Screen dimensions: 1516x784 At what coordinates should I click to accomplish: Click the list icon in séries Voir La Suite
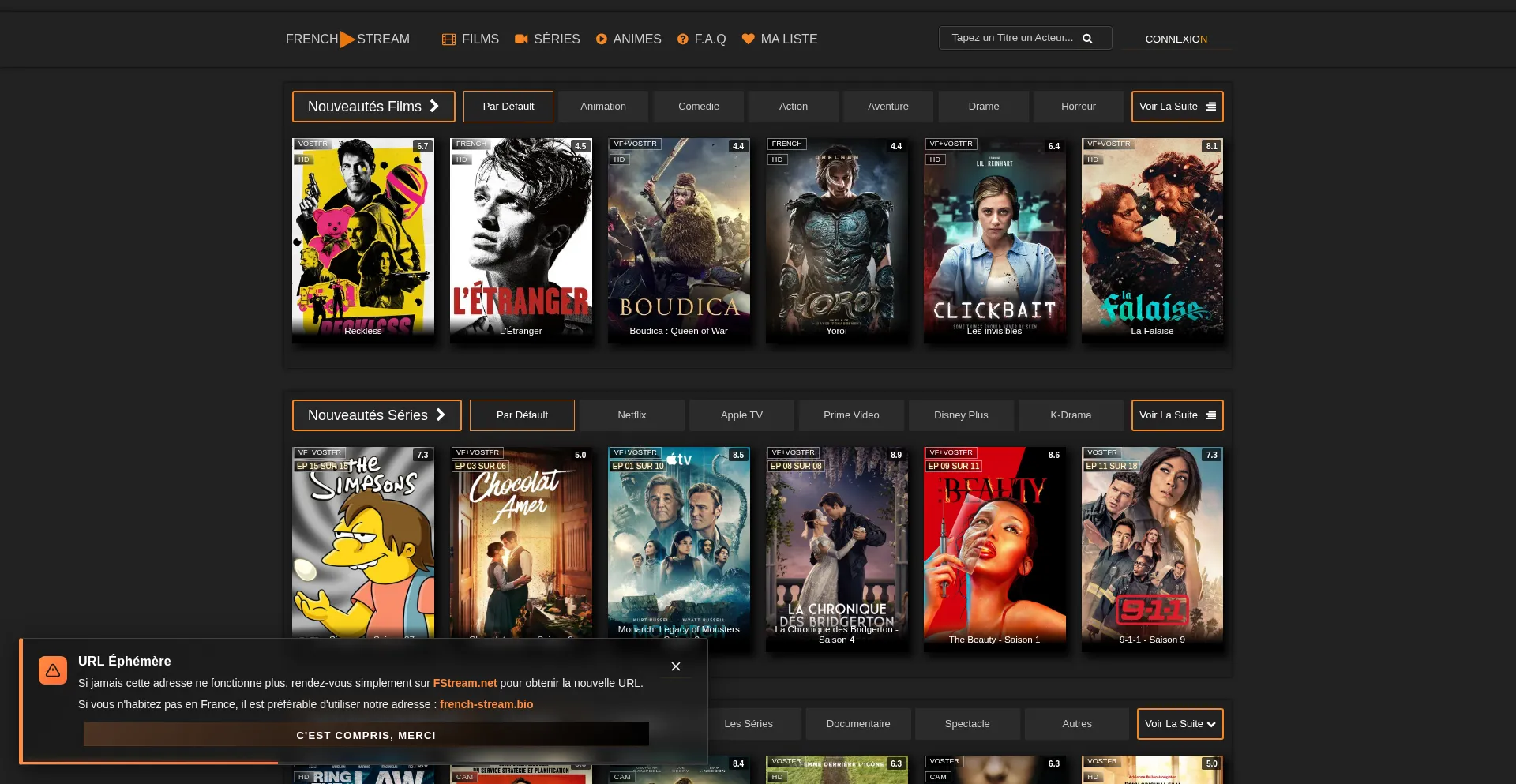(1211, 415)
